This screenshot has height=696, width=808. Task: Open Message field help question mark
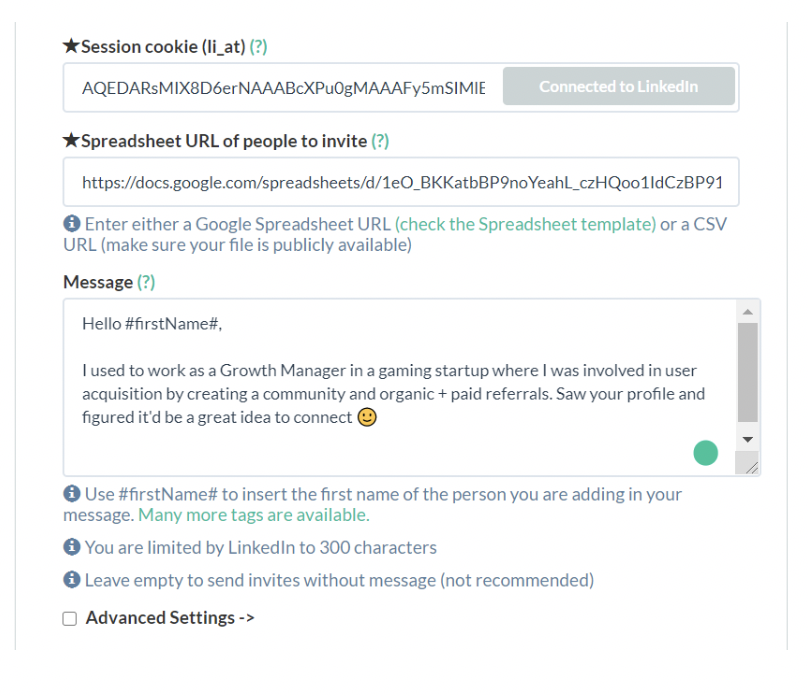point(146,282)
